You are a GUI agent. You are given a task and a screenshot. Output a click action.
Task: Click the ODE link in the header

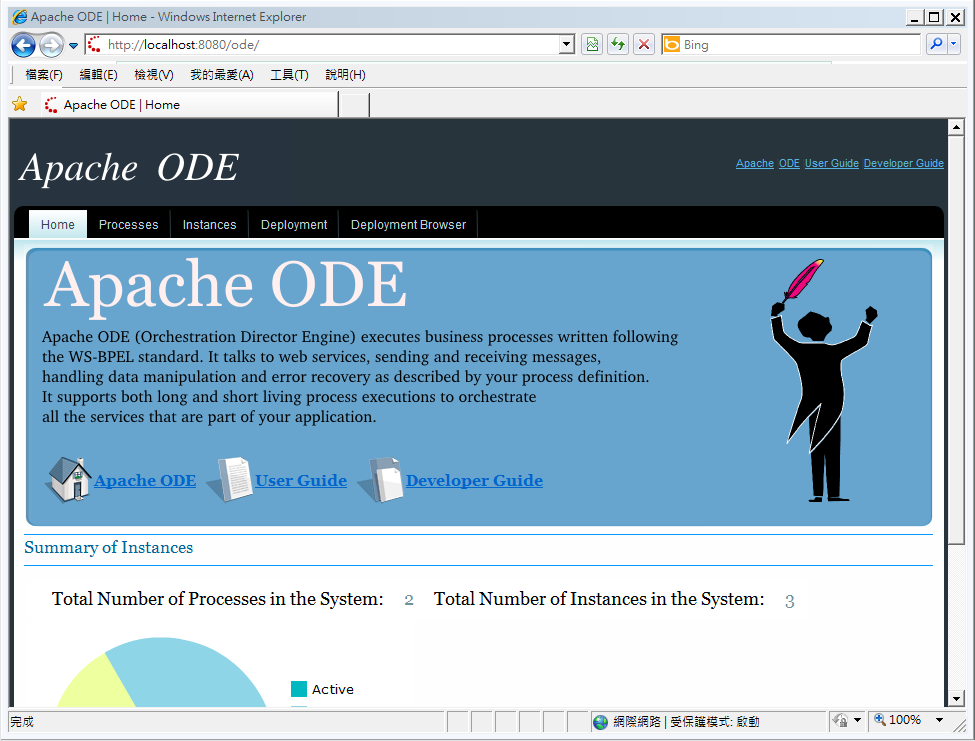[789, 163]
